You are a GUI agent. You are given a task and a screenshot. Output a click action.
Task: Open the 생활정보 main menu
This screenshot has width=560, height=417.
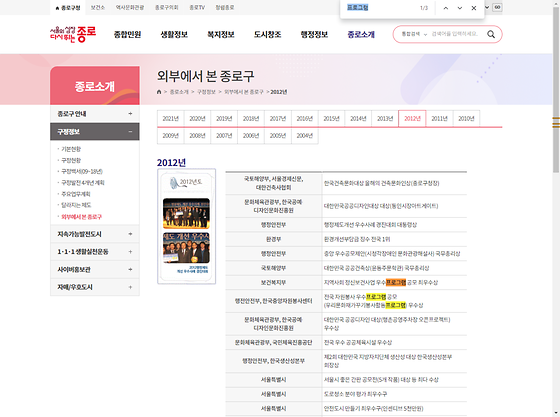tap(174, 34)
